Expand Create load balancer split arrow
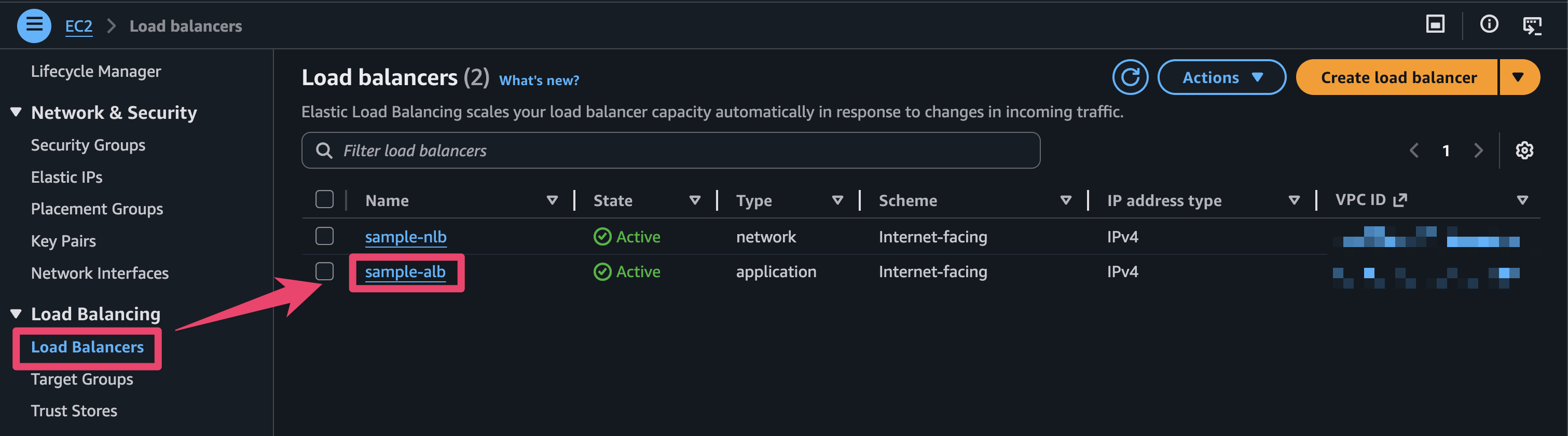Screen dimensions: 1568x436 tap(1518, 77)
